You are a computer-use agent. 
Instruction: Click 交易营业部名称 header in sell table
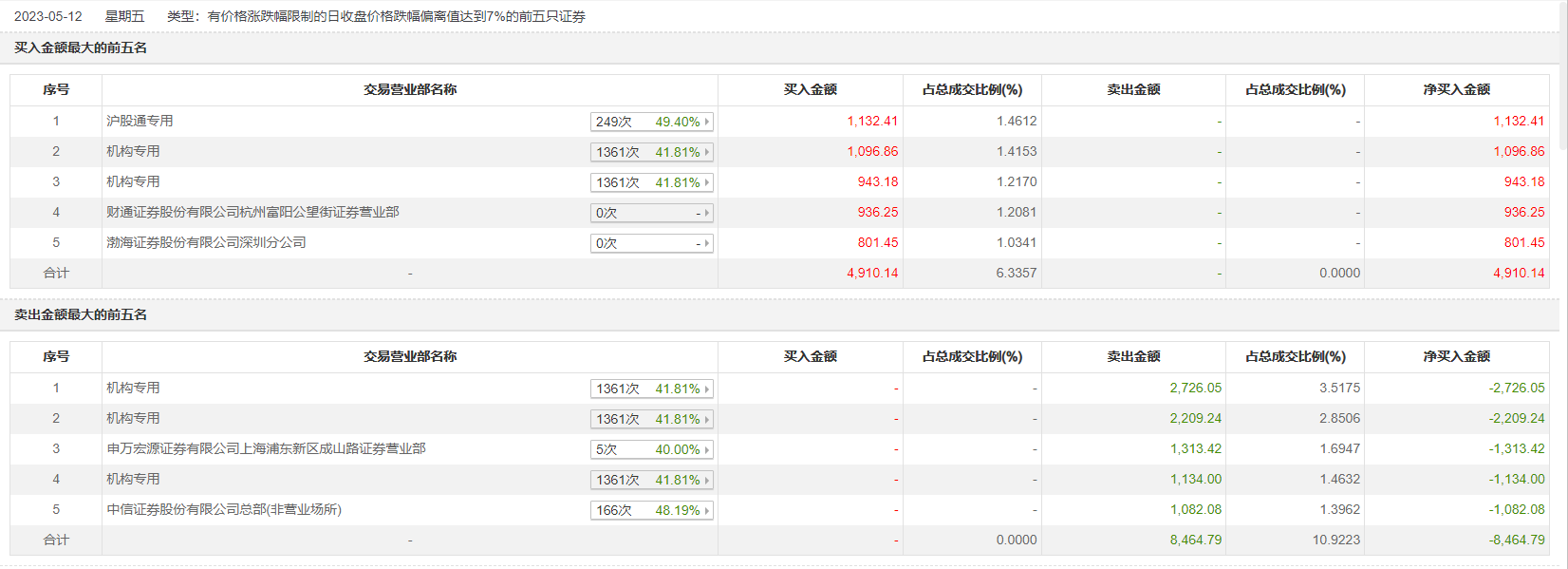[410, 356]
